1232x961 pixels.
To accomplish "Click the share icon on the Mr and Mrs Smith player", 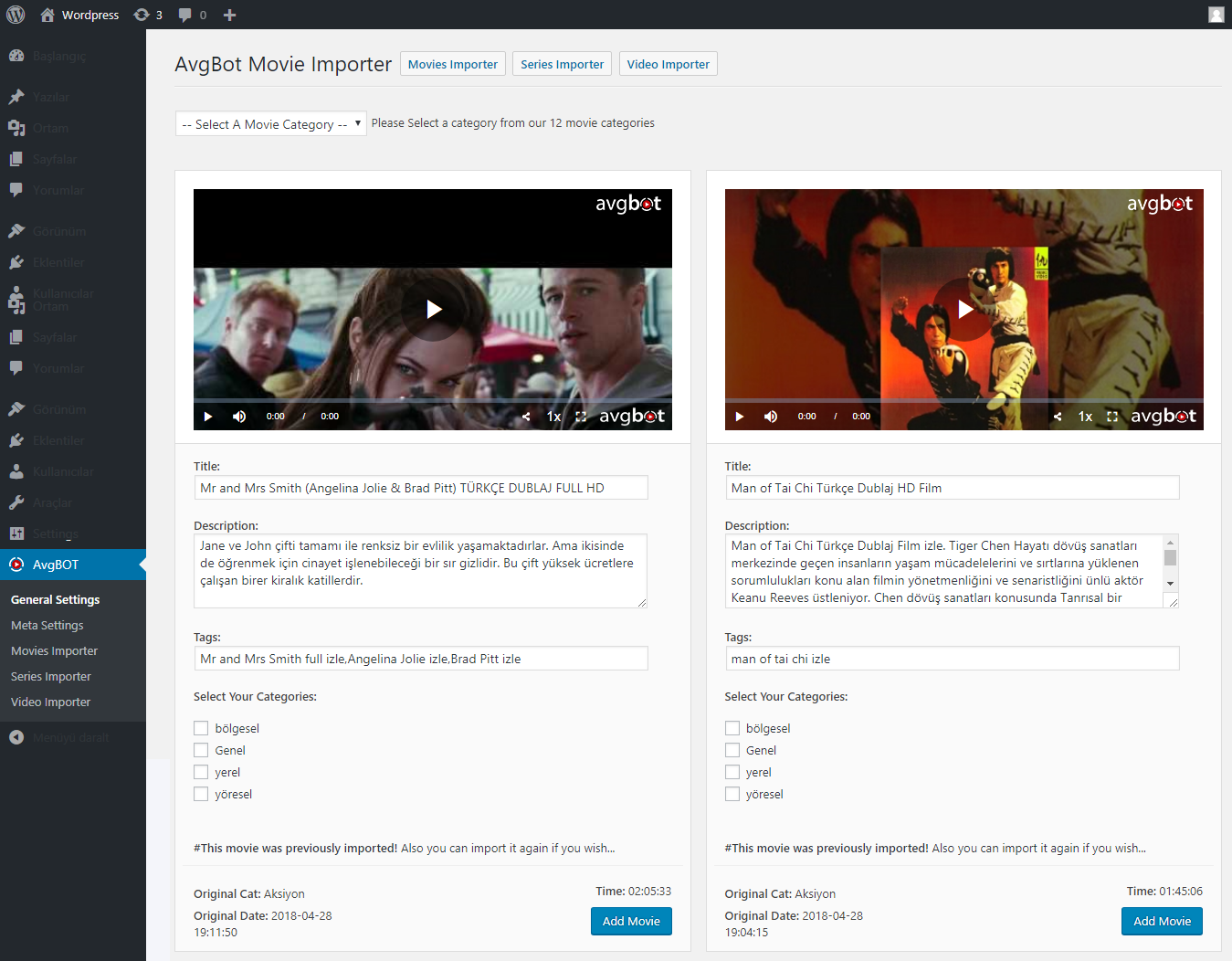I will [526, 417].
